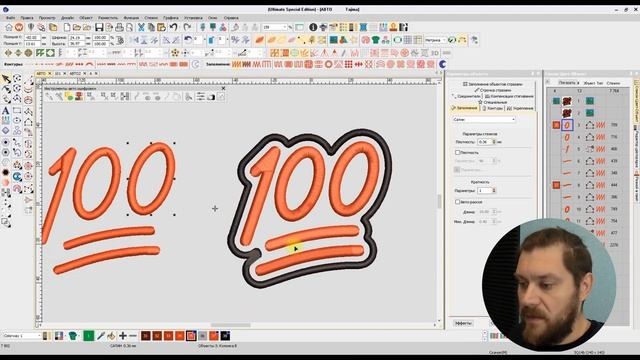Click the Home icon in top toolbar
This screenshot has width=640, height=360.
point(9,27)
